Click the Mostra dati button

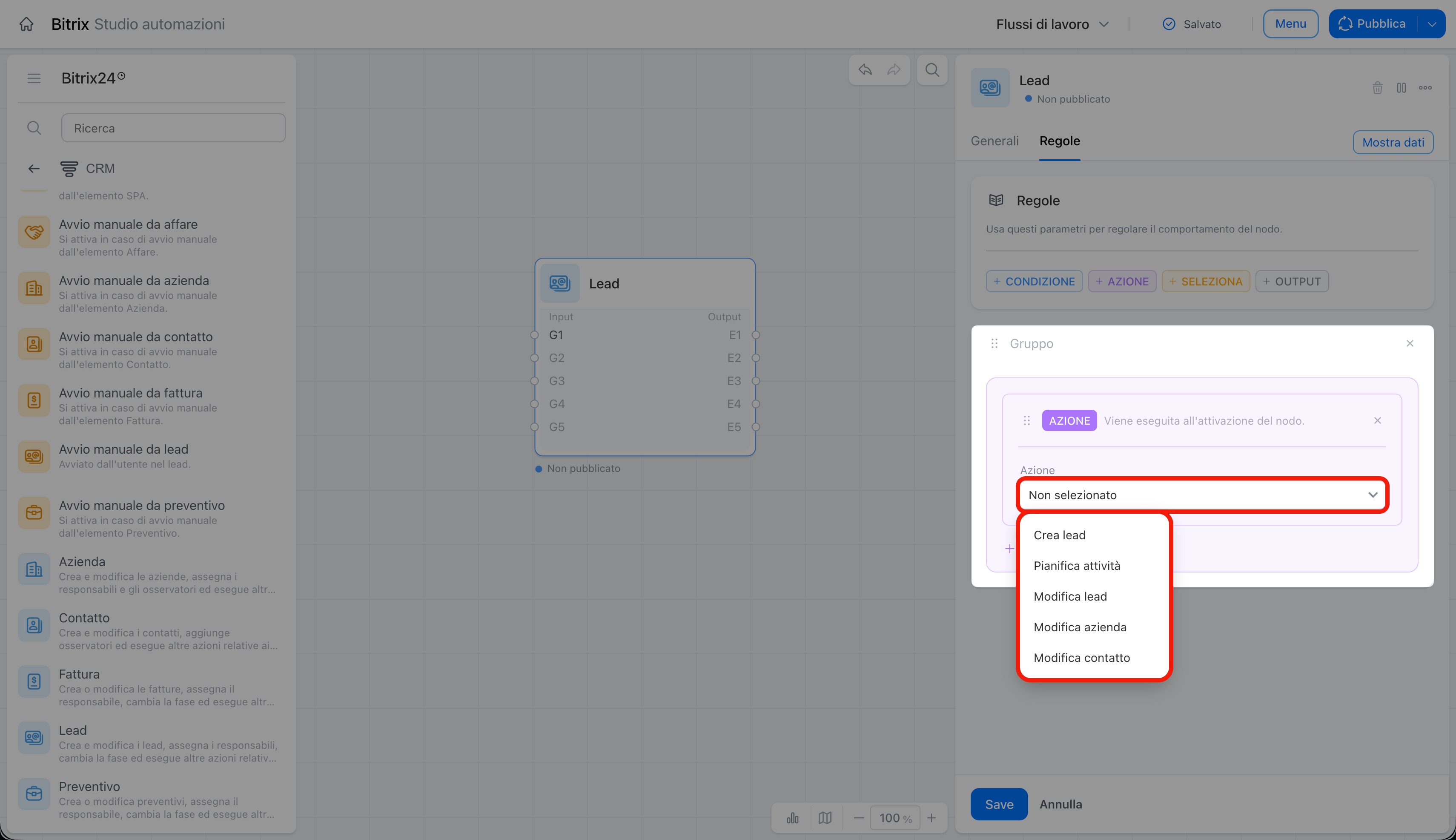[x=1393, y=143]
